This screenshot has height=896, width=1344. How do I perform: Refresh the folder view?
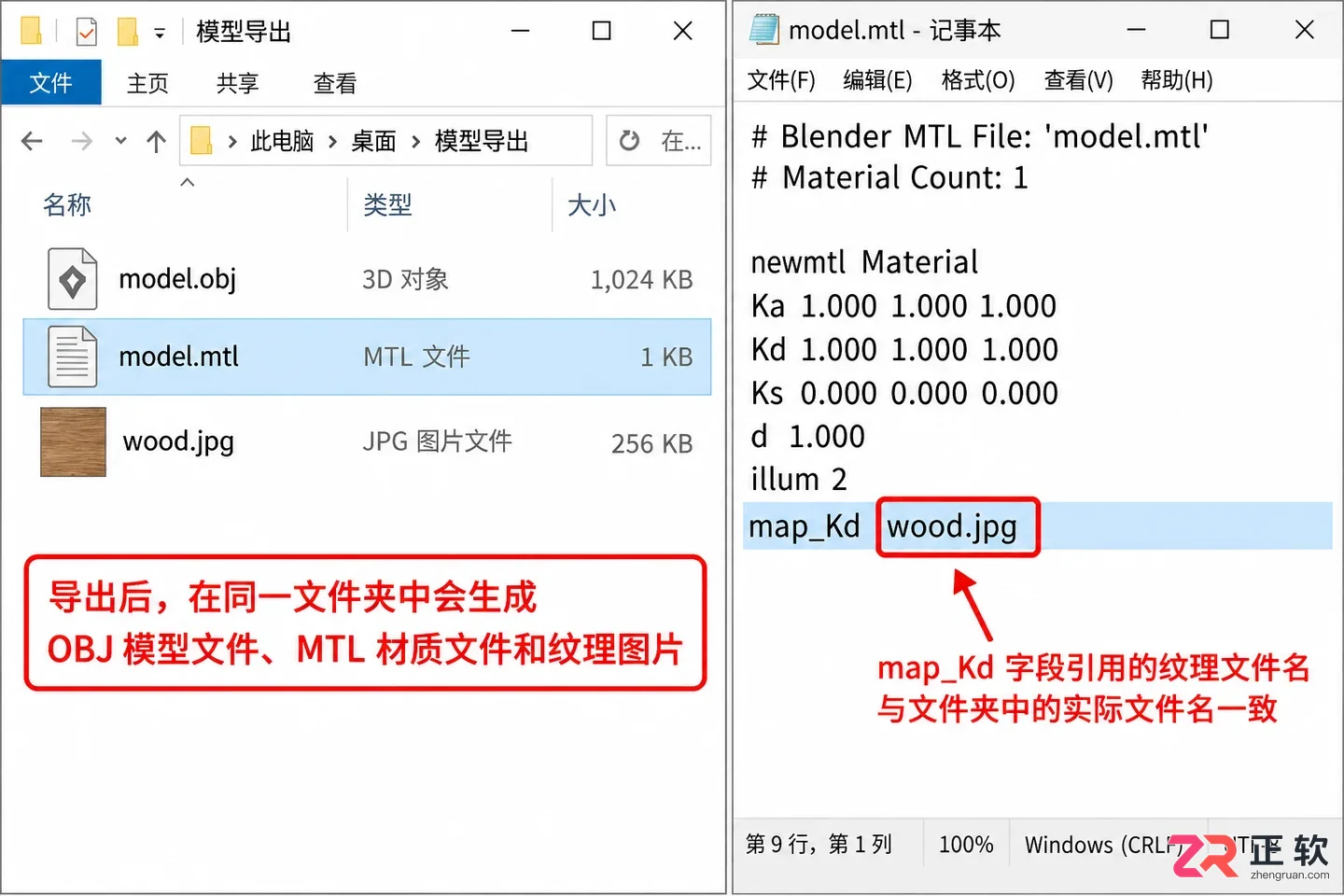(630, 141)
